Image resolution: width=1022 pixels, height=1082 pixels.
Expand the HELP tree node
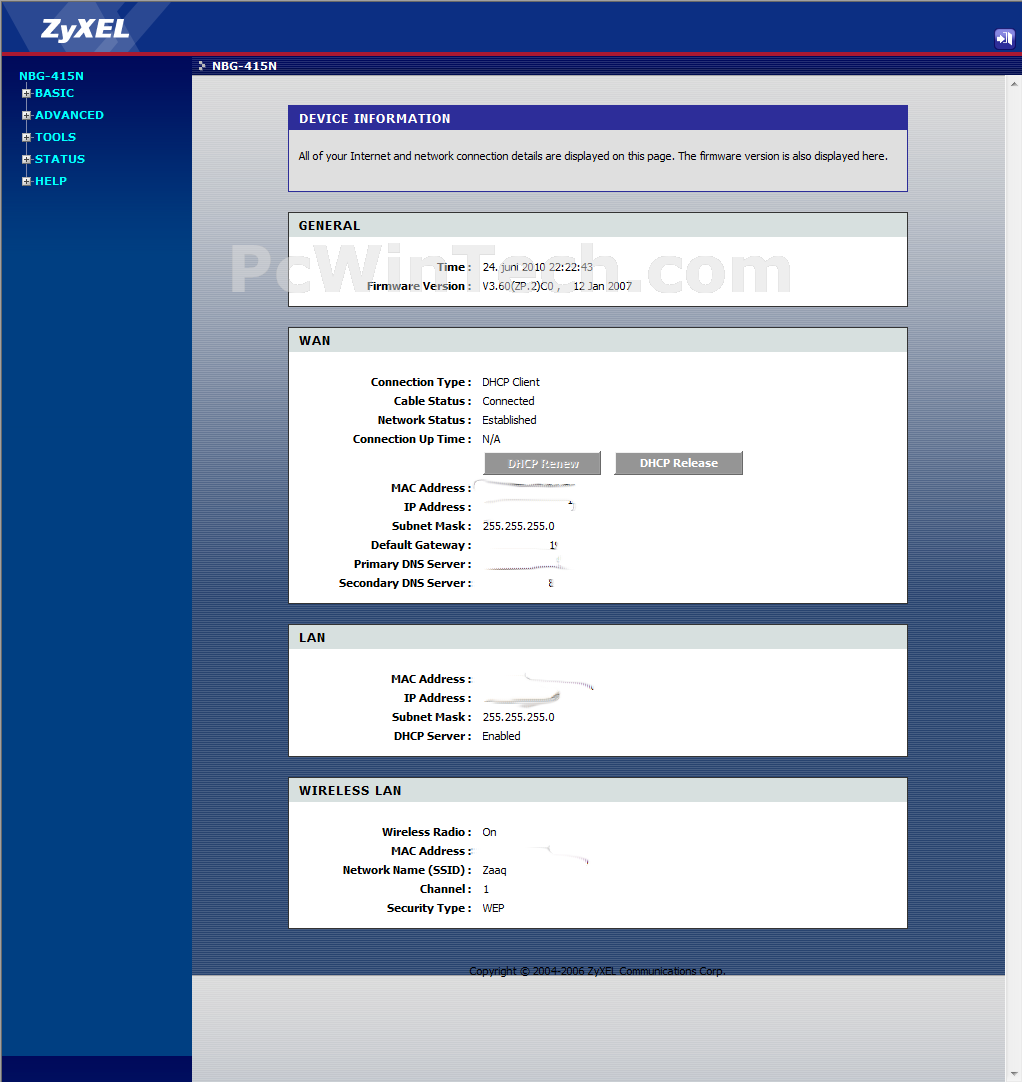(26, 181)
